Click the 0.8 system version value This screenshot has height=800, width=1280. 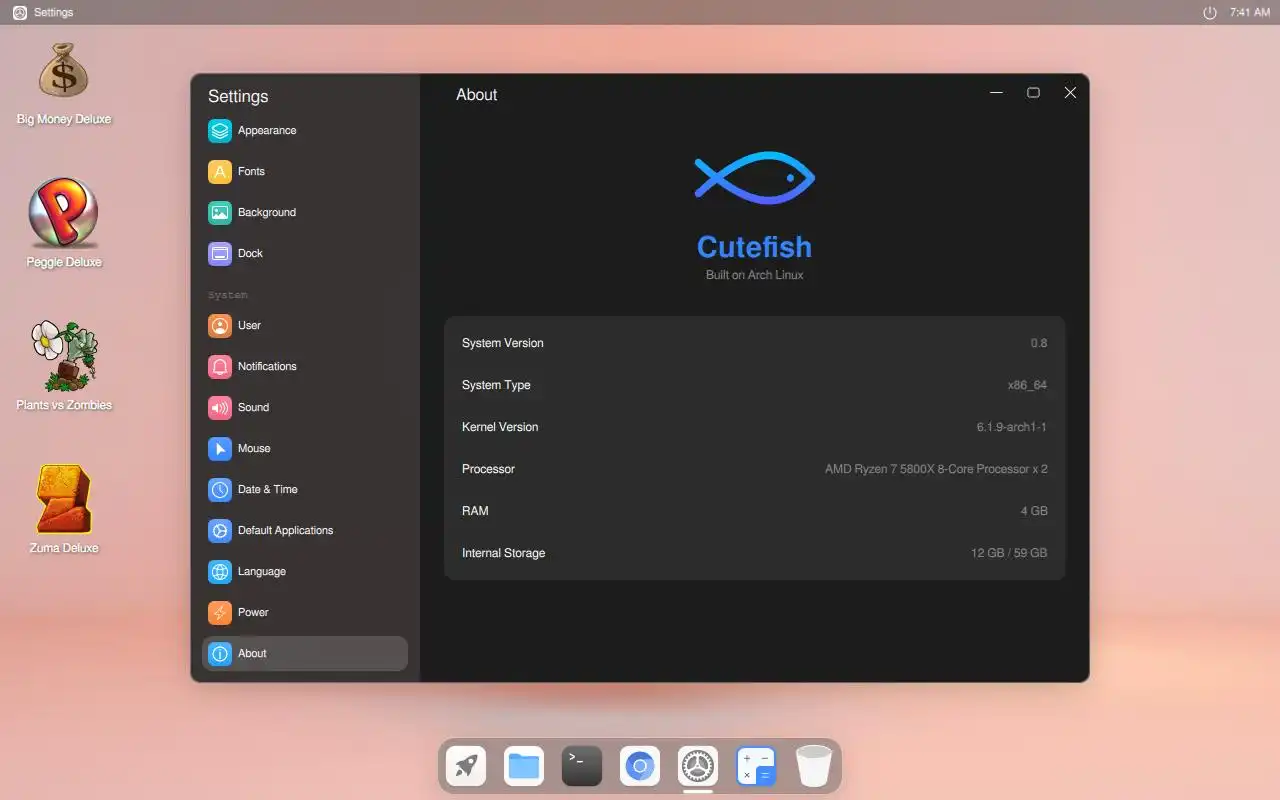pos(1039,343)
